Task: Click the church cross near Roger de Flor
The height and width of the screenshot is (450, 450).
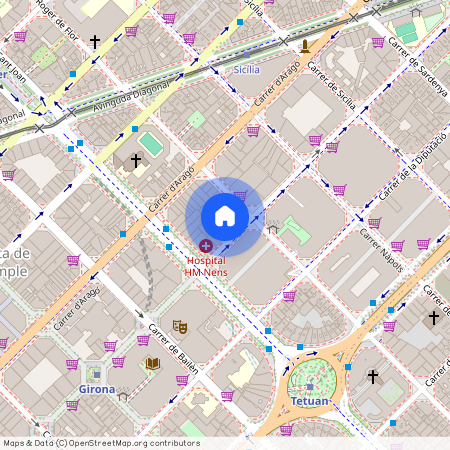Action: pyautogui.click(x=95, y=42)
